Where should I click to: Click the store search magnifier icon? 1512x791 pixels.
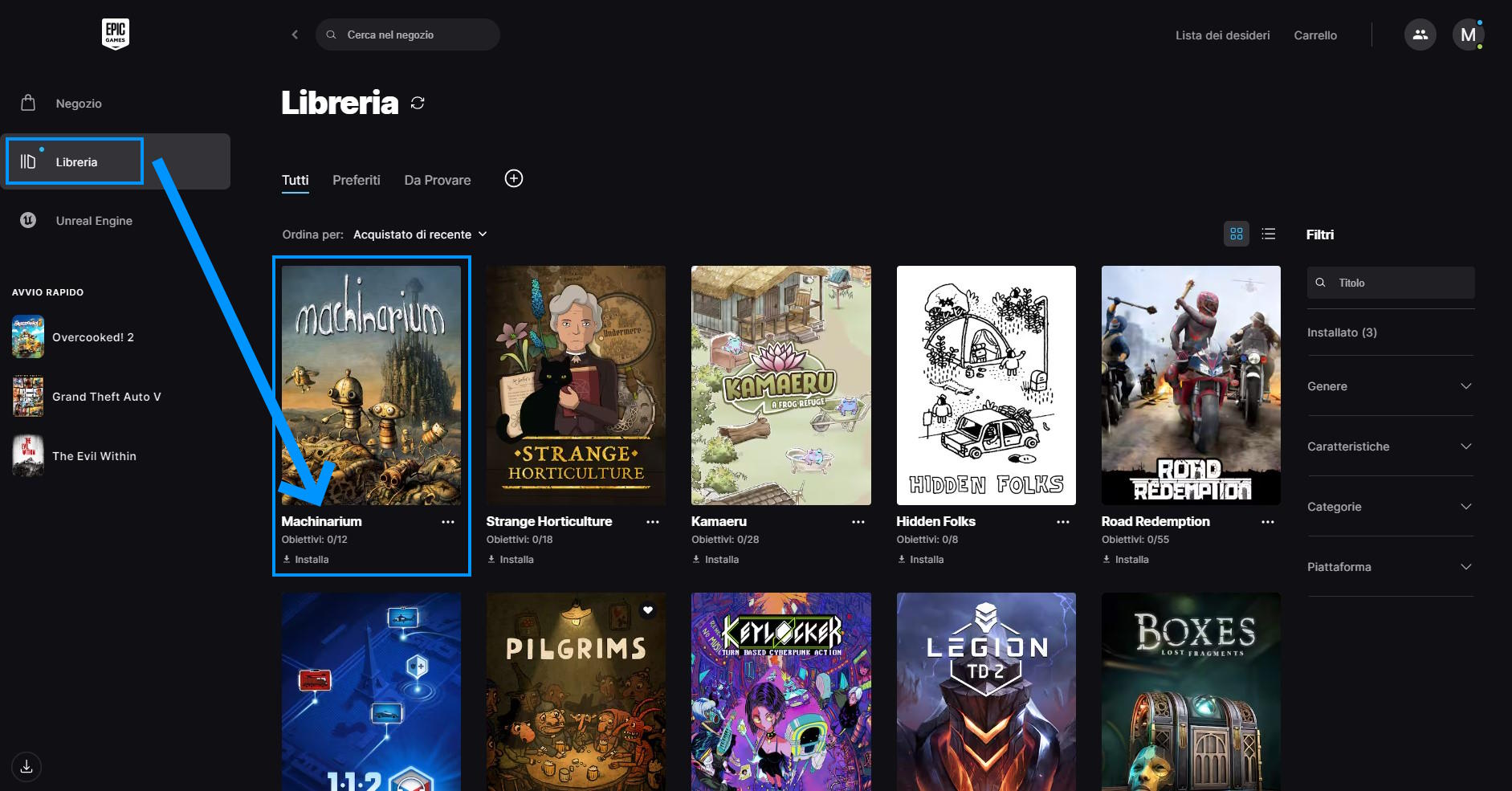pyautogui.click(x=331, y=35)
